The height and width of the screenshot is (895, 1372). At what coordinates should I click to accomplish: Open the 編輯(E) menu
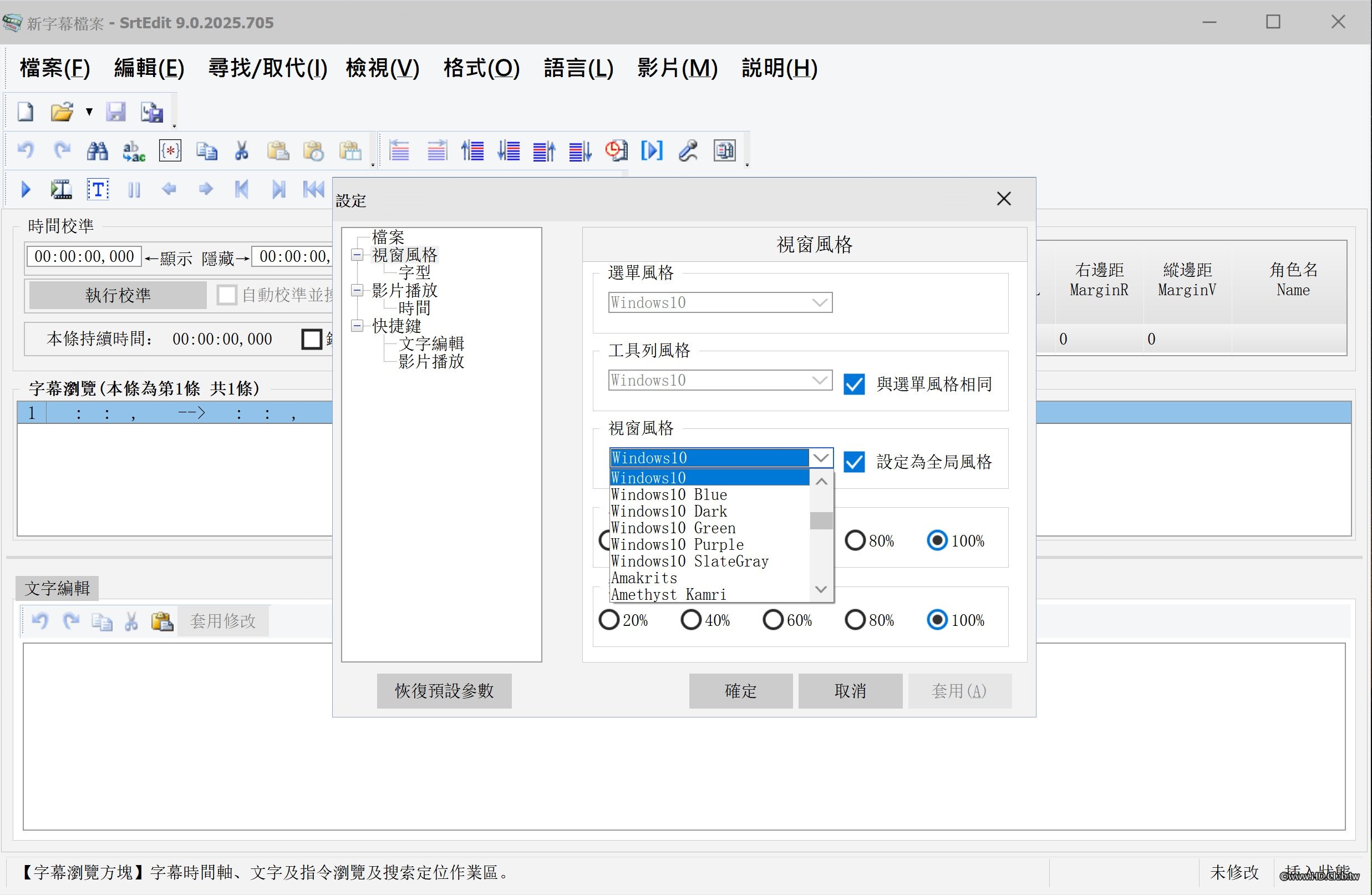click(x=149, y=68)
